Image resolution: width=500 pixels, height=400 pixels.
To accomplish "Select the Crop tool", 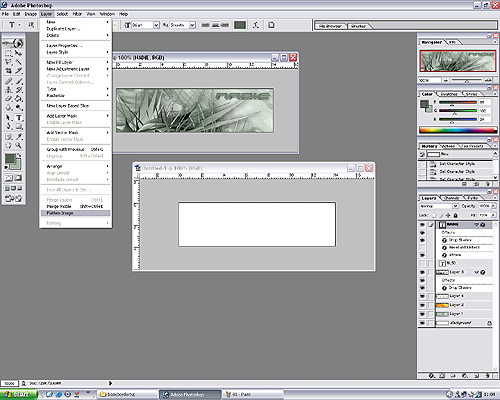I will (x=8, y=71).
